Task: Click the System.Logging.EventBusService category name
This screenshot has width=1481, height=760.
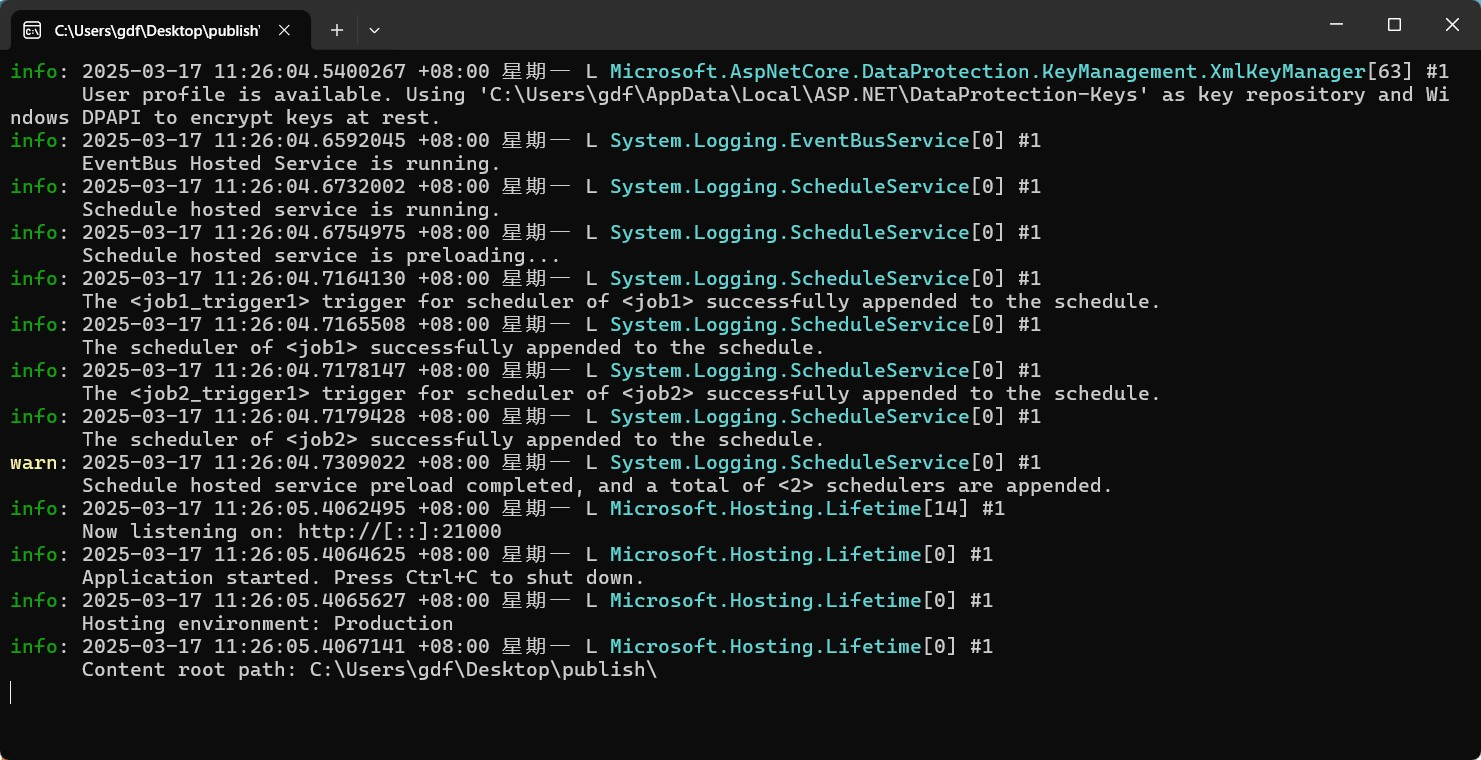Action: click(789, 140)
